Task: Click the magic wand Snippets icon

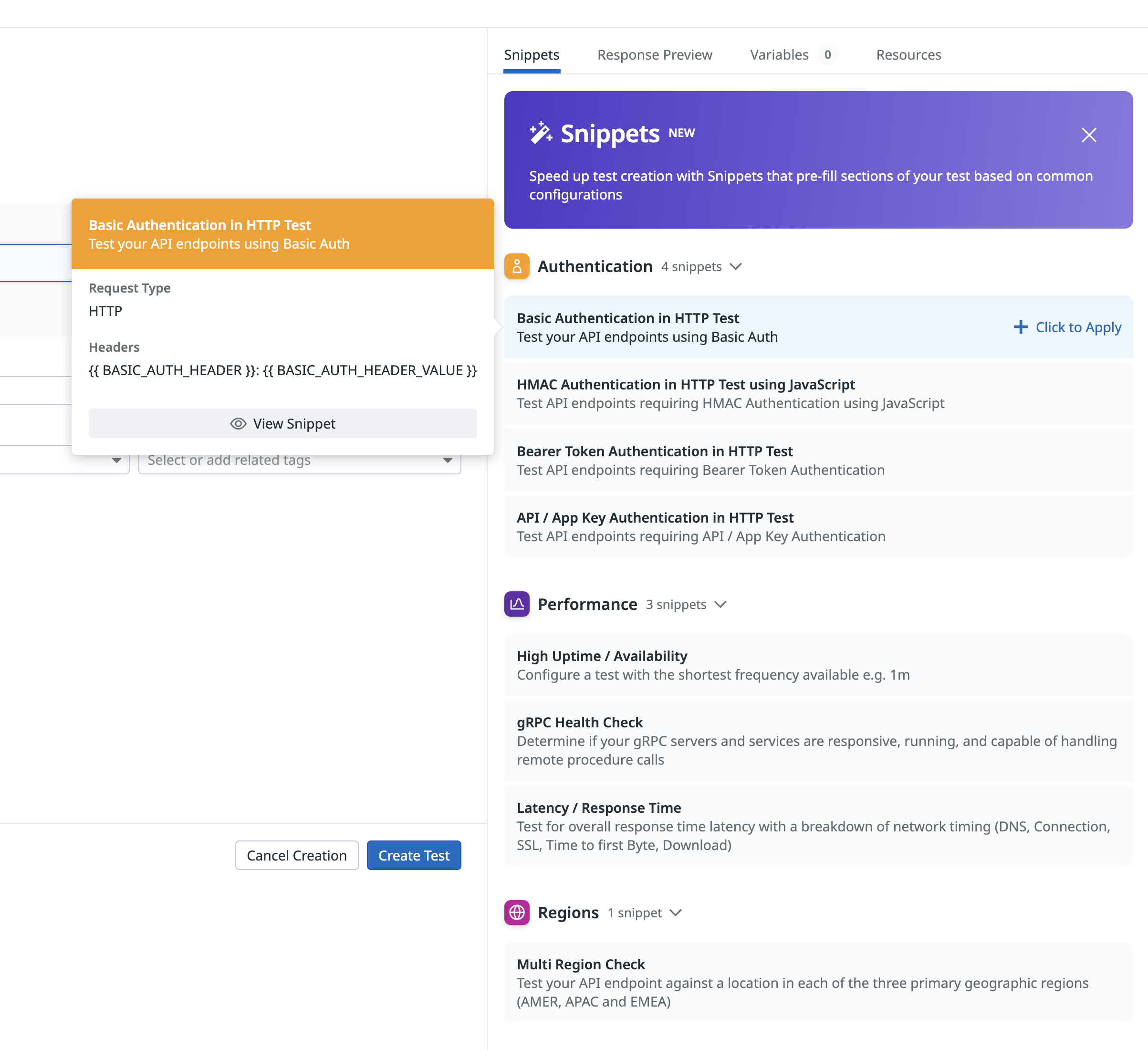Action: pos(541,133)
